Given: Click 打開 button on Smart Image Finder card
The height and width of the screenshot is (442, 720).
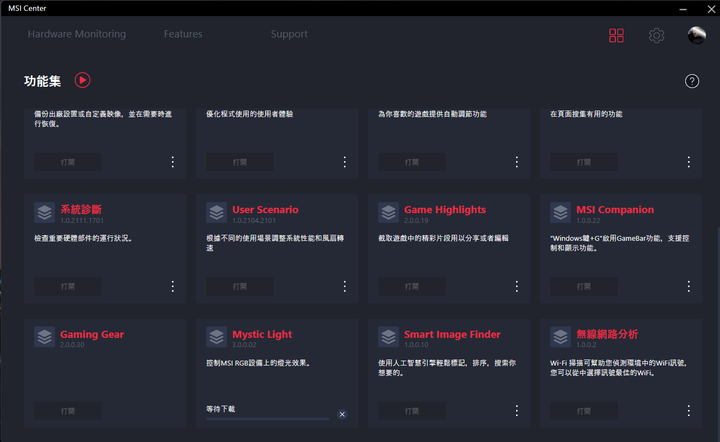Looking at the screenshot, I should pos(412,411).
